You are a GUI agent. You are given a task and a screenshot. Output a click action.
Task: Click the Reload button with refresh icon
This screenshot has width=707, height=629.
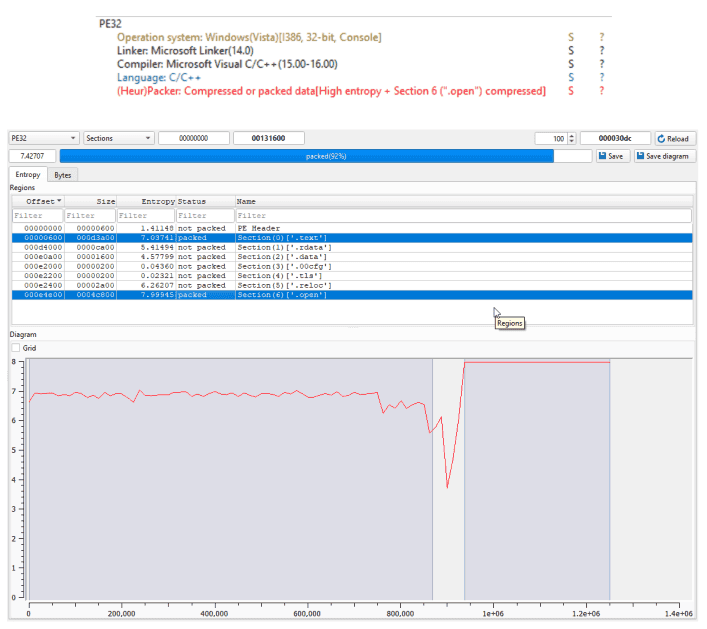click(675, 139)
